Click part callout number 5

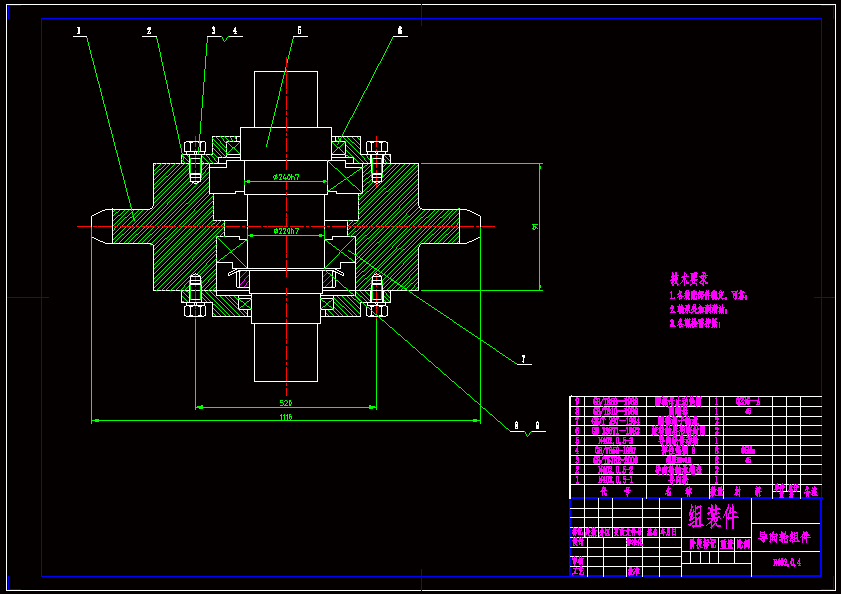[299, 31]
